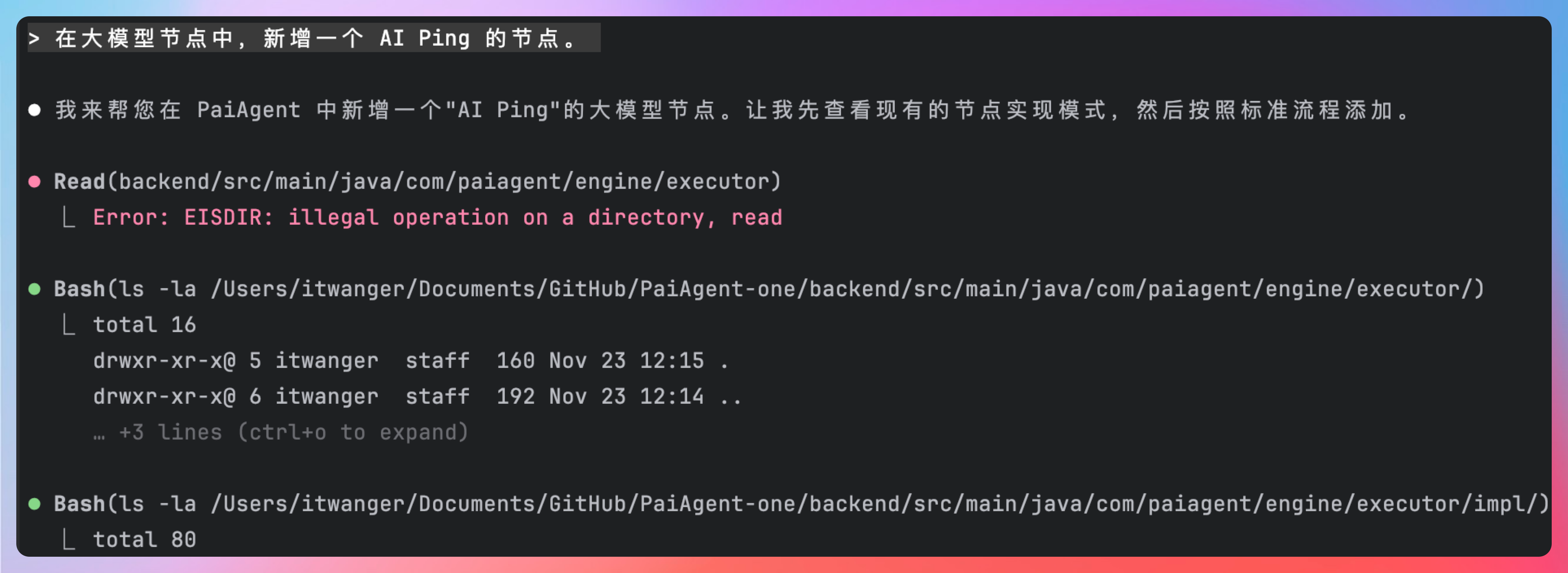This screenshot has height=573, width=1568.
Task: Click the pink error bullet beside Read
Action: click(35, 181)
